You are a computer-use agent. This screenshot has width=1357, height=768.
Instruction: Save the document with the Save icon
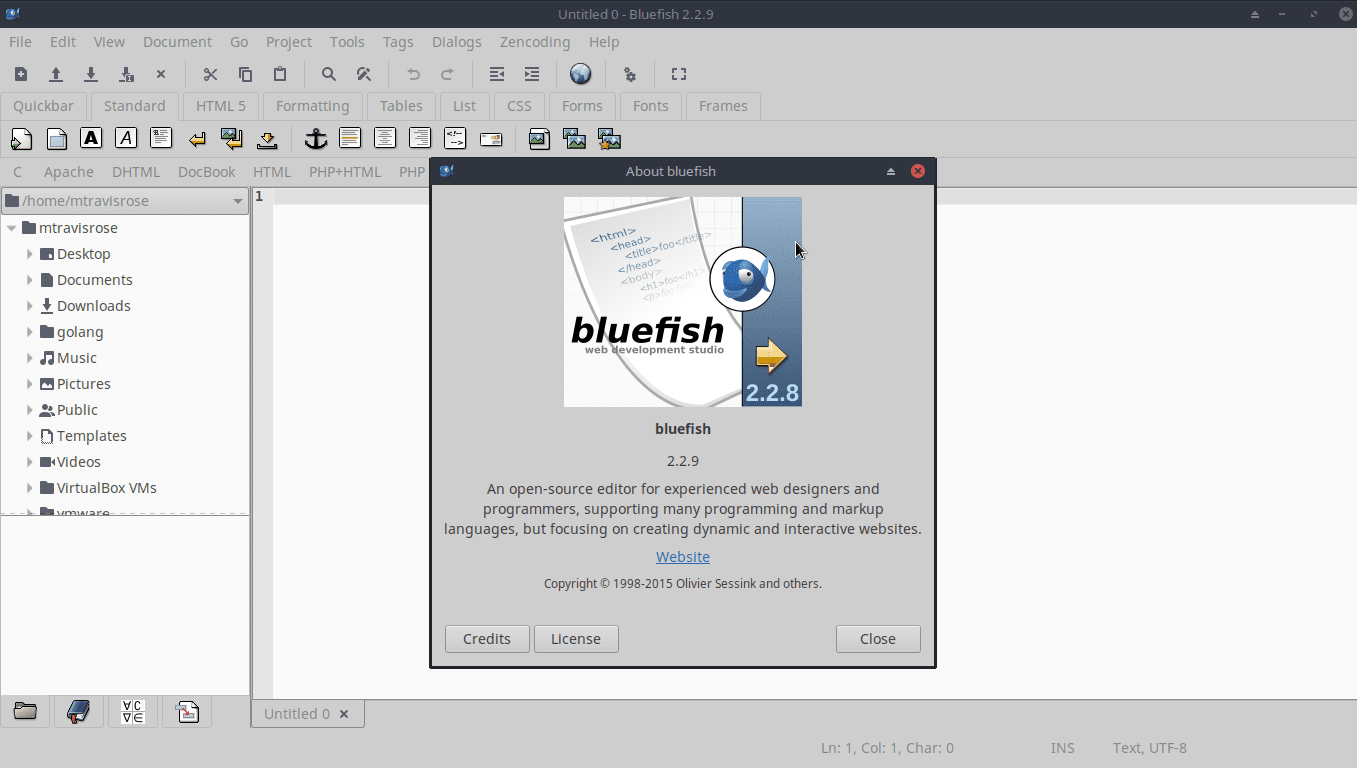pos(91,74)
